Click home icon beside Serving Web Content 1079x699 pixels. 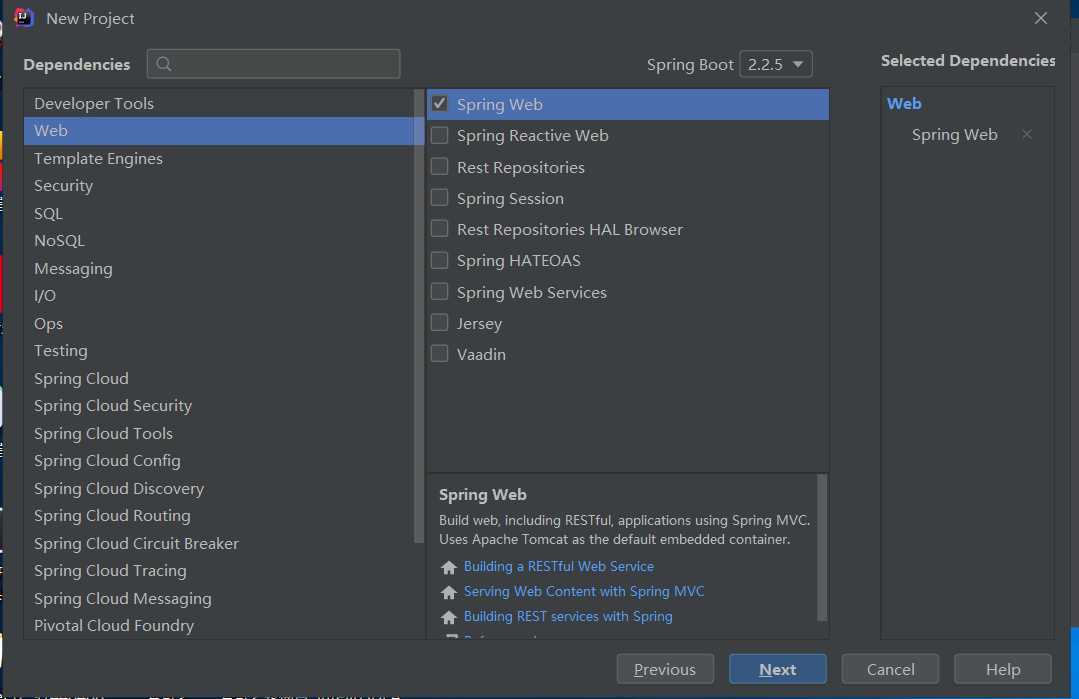449,592
